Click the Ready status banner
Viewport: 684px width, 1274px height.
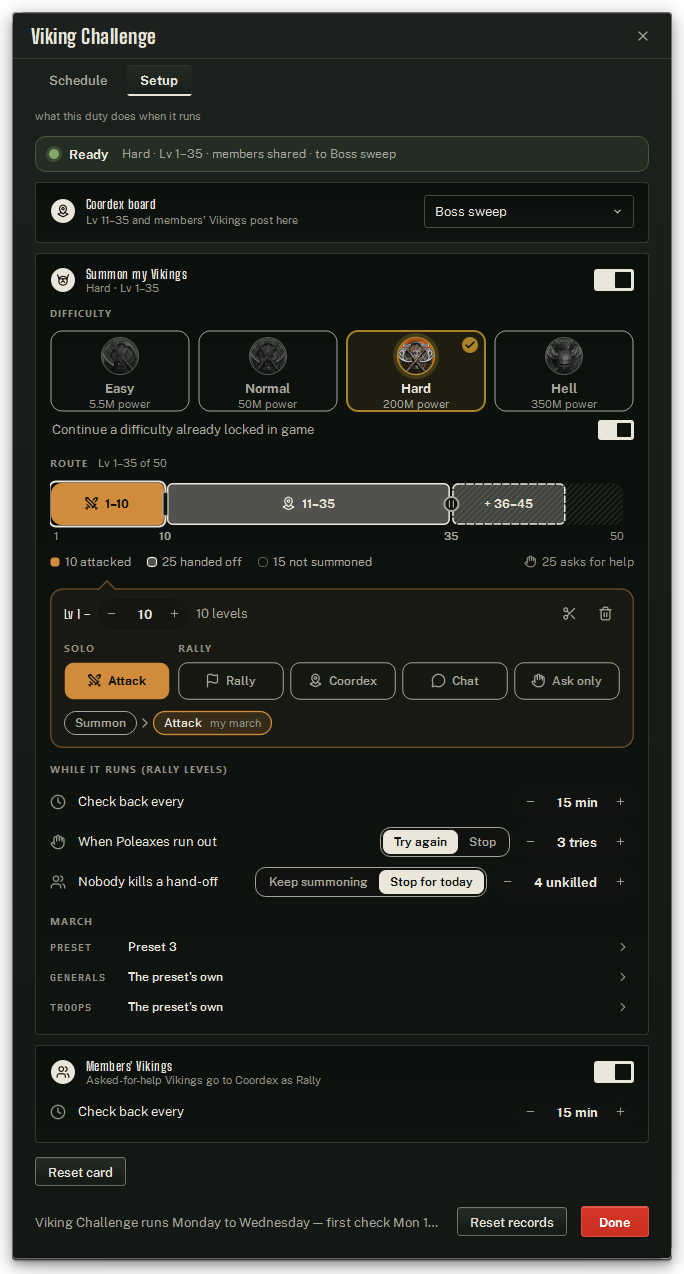(x=342, y=154)
